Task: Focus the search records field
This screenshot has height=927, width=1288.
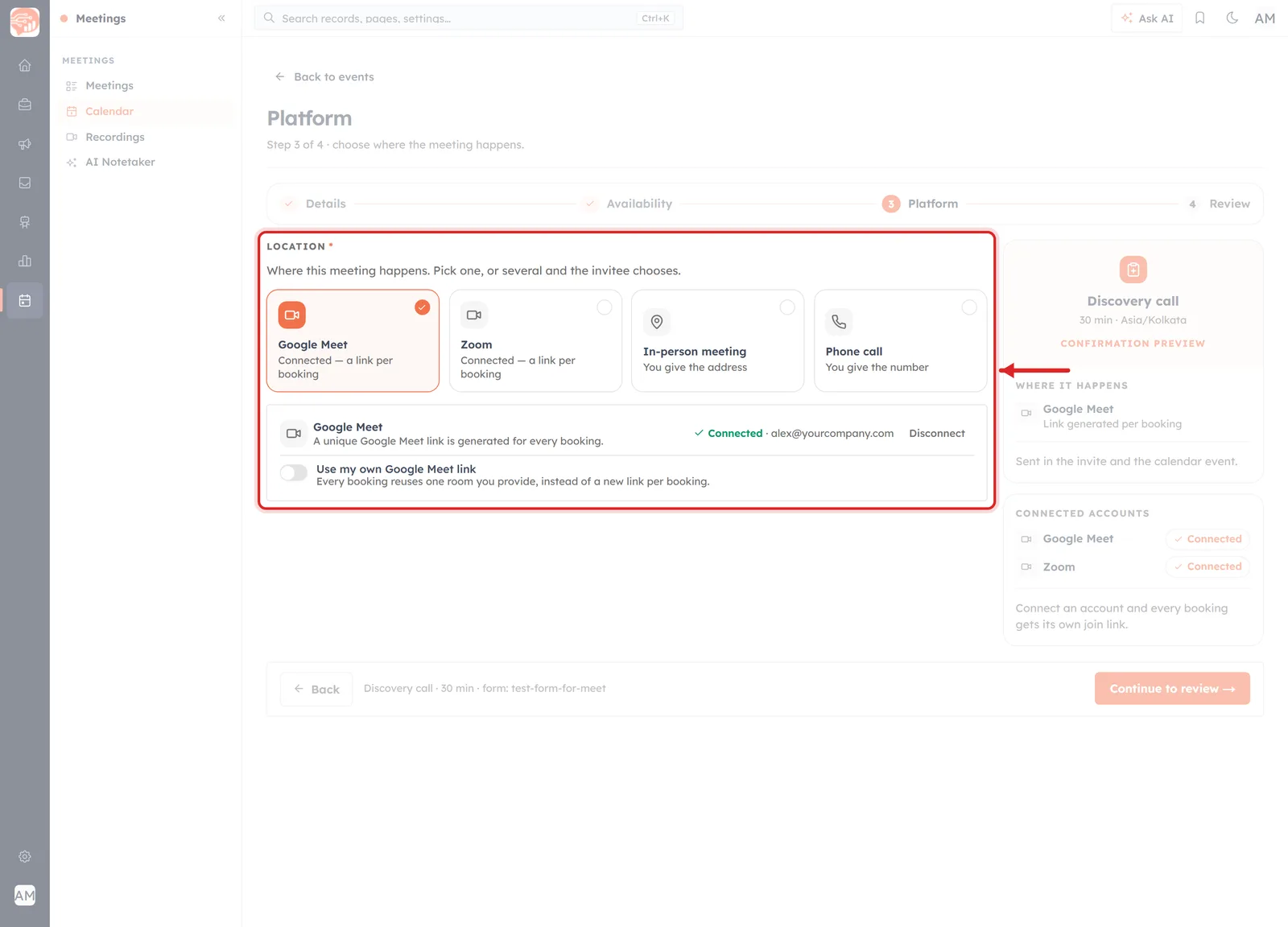Action: (x=469, y=18)
